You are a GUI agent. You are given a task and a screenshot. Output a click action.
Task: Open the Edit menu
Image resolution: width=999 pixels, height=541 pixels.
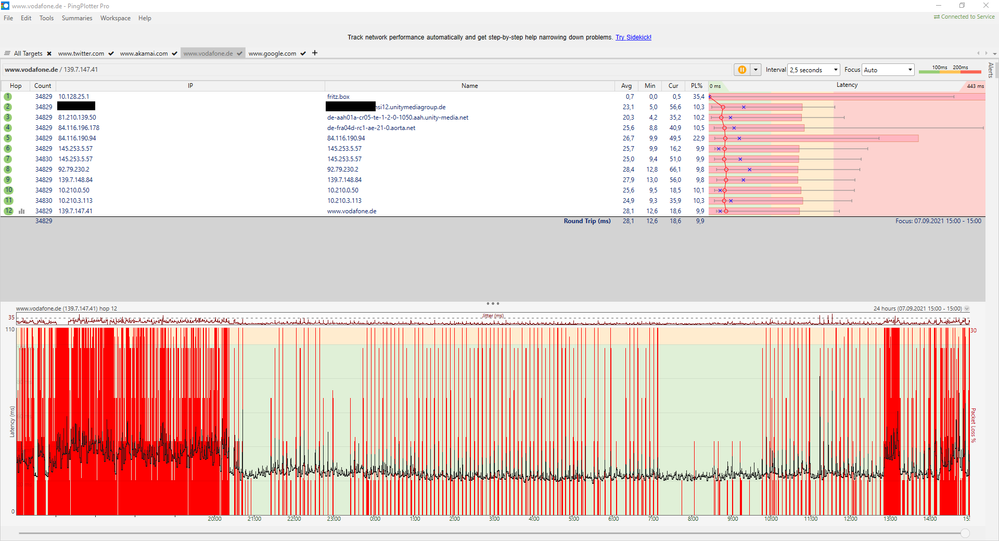26,18
